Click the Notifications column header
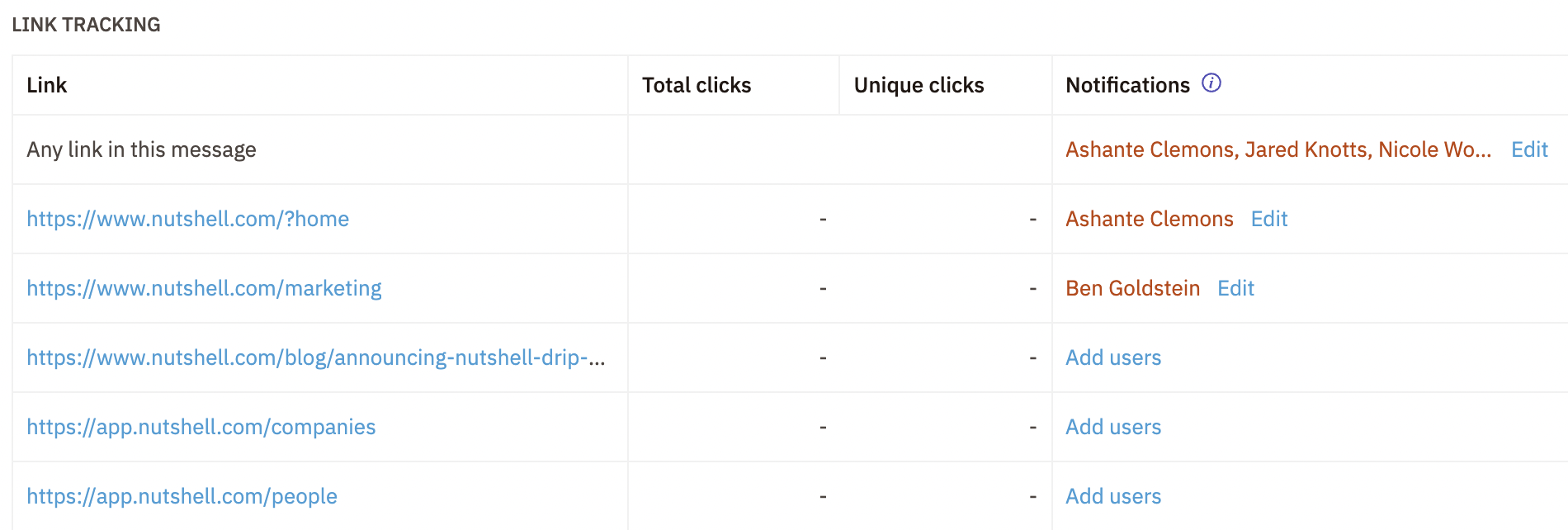 pos(1127,85)
